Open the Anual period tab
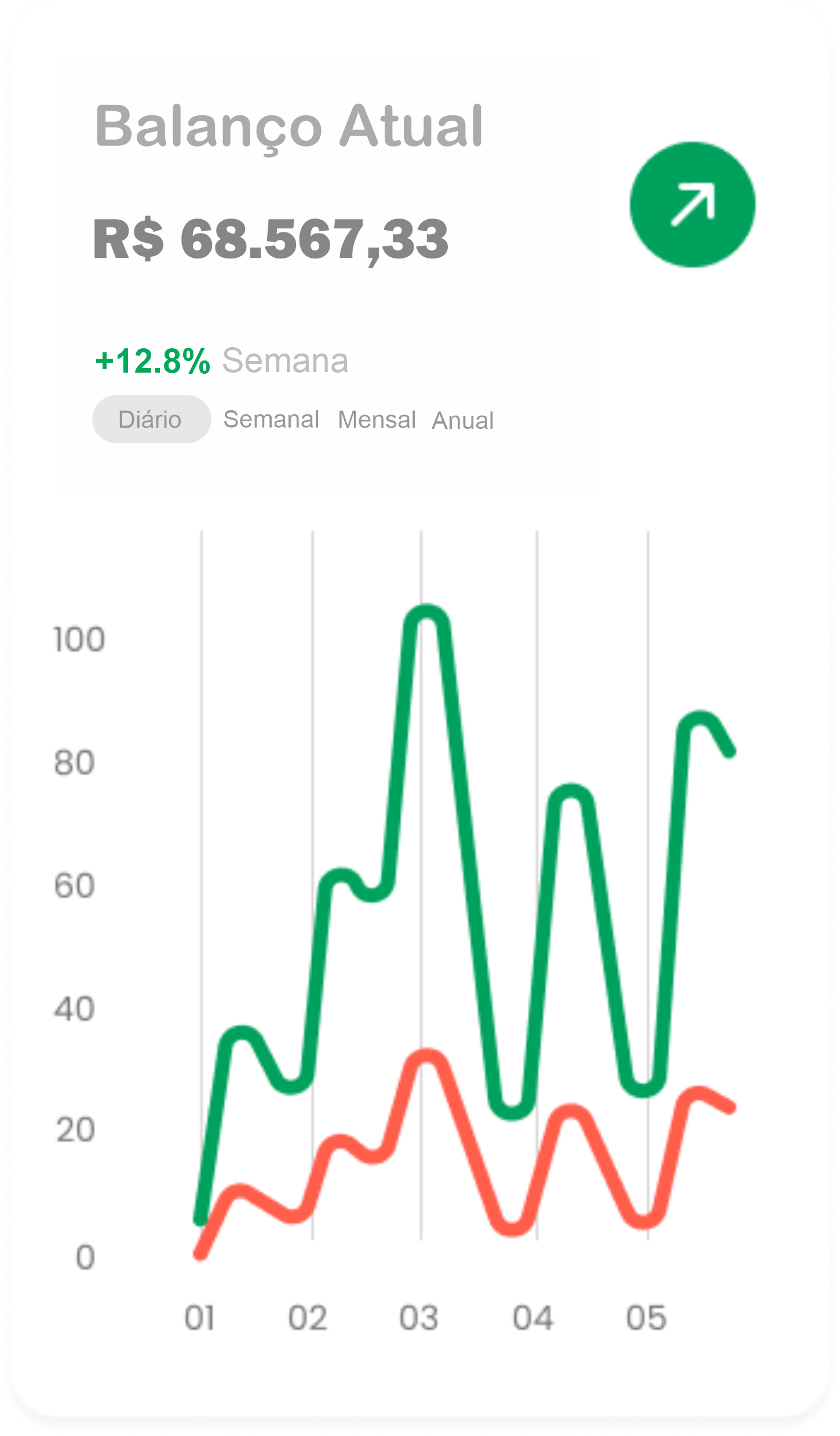 463,420
